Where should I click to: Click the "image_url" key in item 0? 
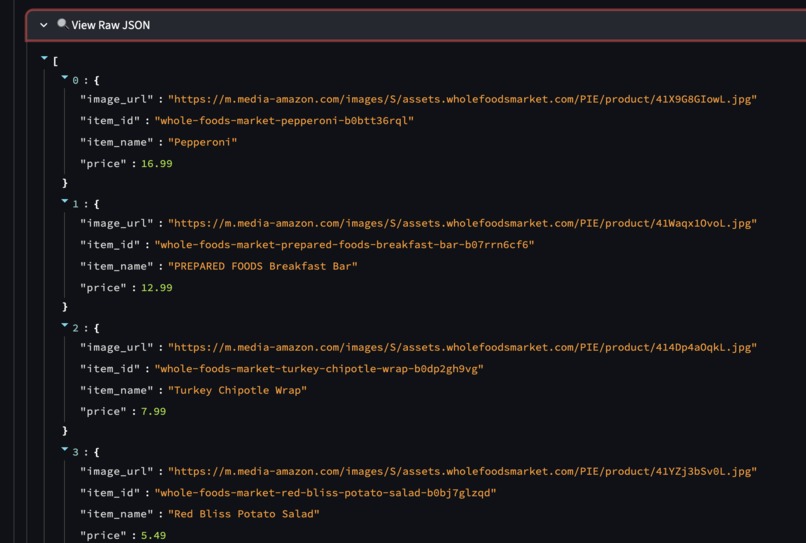pos(116,99)
